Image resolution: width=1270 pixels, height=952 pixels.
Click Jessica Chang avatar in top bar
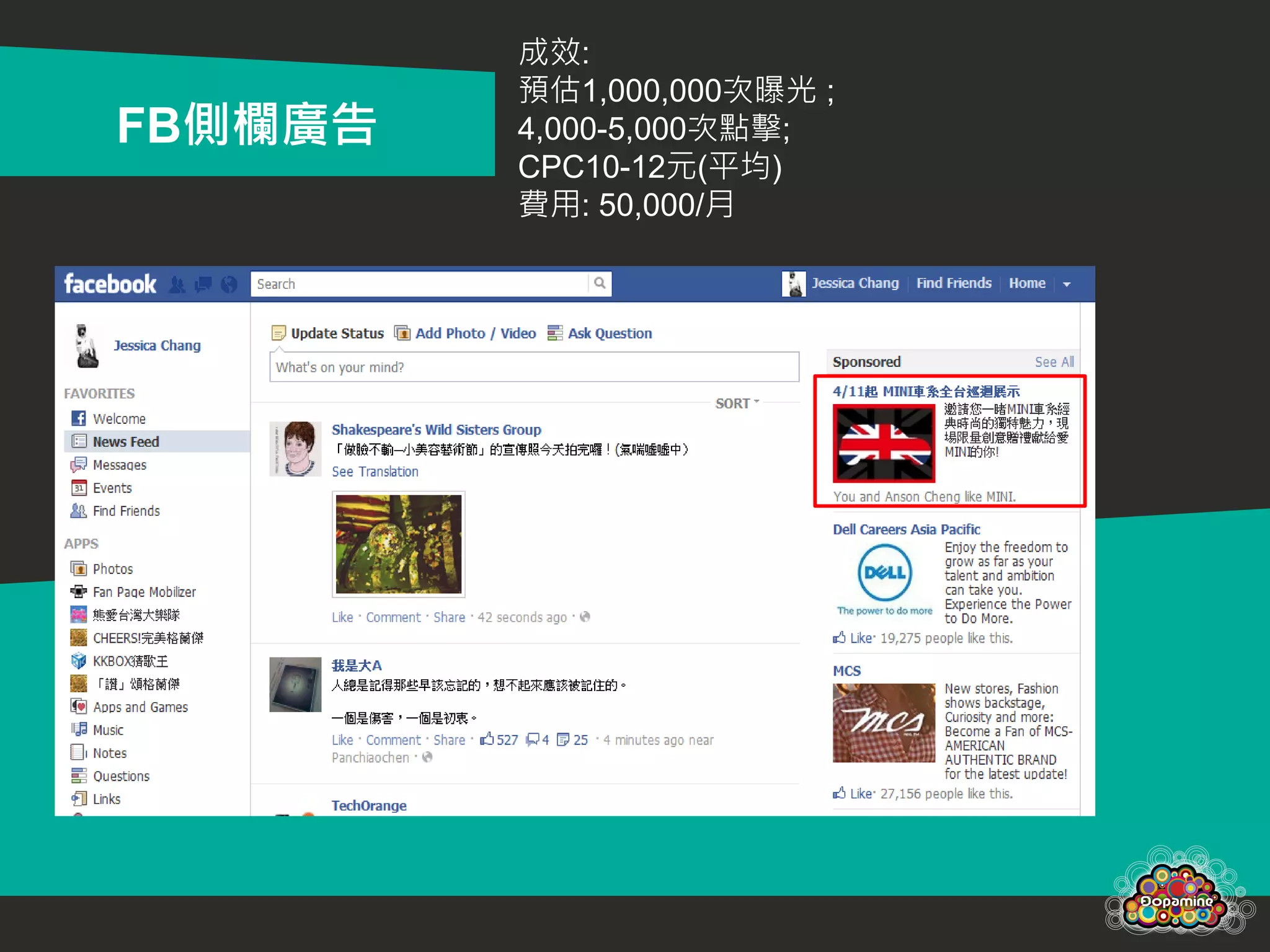[793, 284]
